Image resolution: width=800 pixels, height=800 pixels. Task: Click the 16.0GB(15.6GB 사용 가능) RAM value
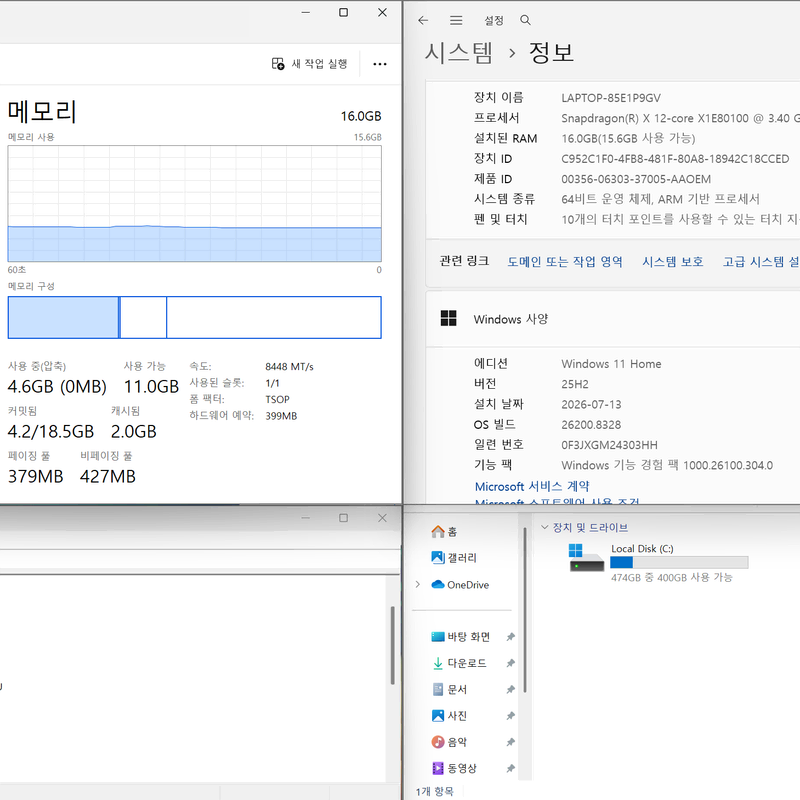coord(628,138)
